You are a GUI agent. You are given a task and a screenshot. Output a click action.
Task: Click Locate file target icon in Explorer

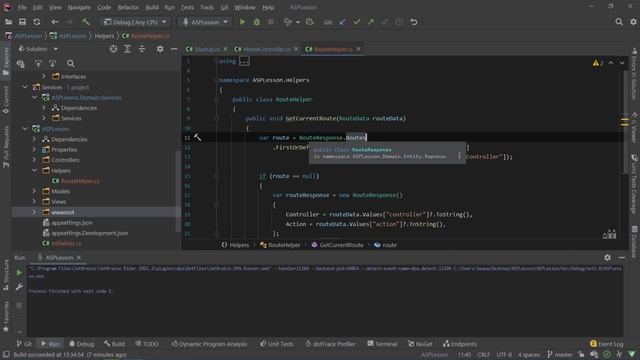[x=113, y=49]
